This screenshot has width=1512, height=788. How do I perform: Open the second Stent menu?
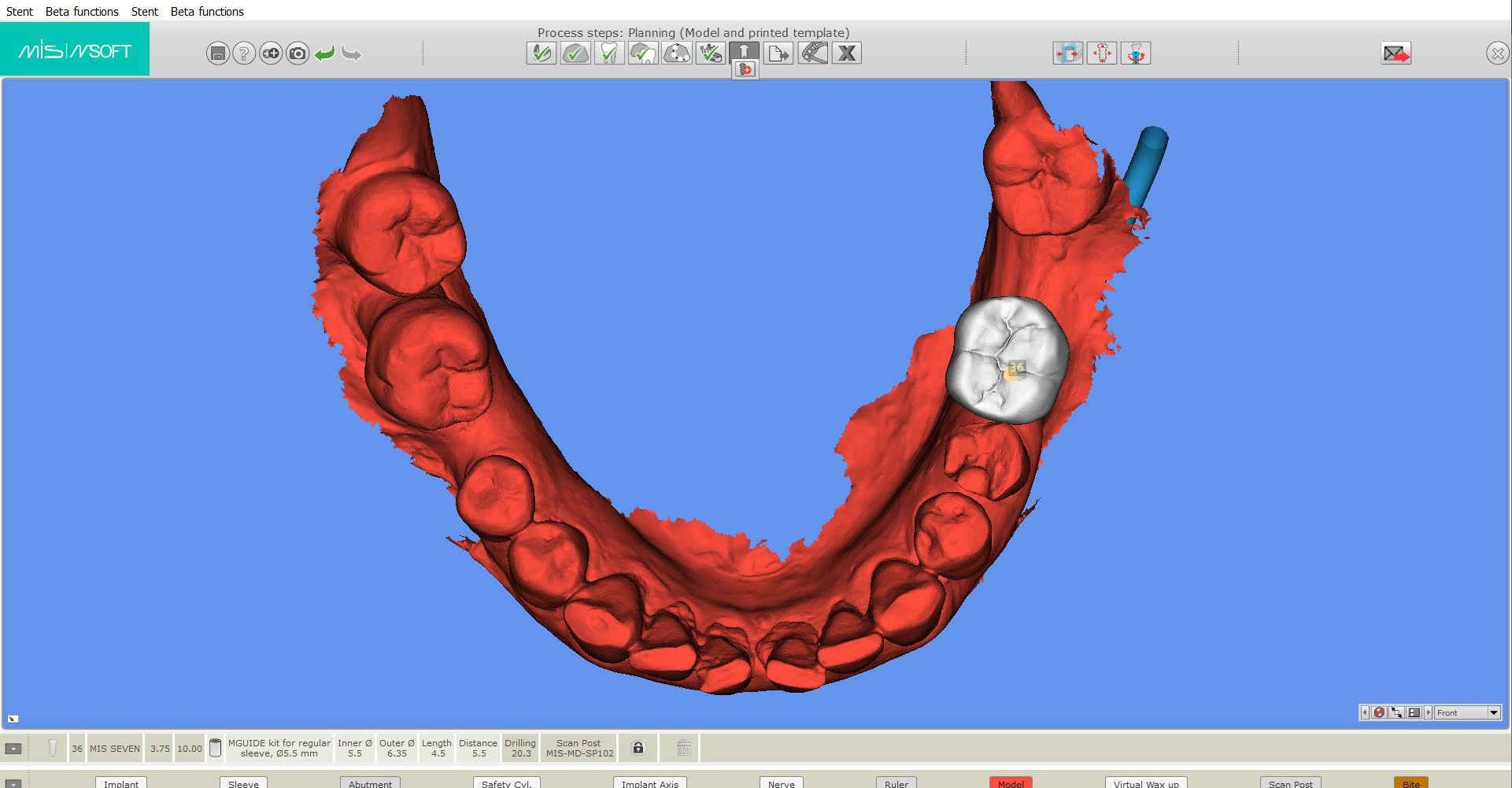pyautogui.click(x=145, y=11)
